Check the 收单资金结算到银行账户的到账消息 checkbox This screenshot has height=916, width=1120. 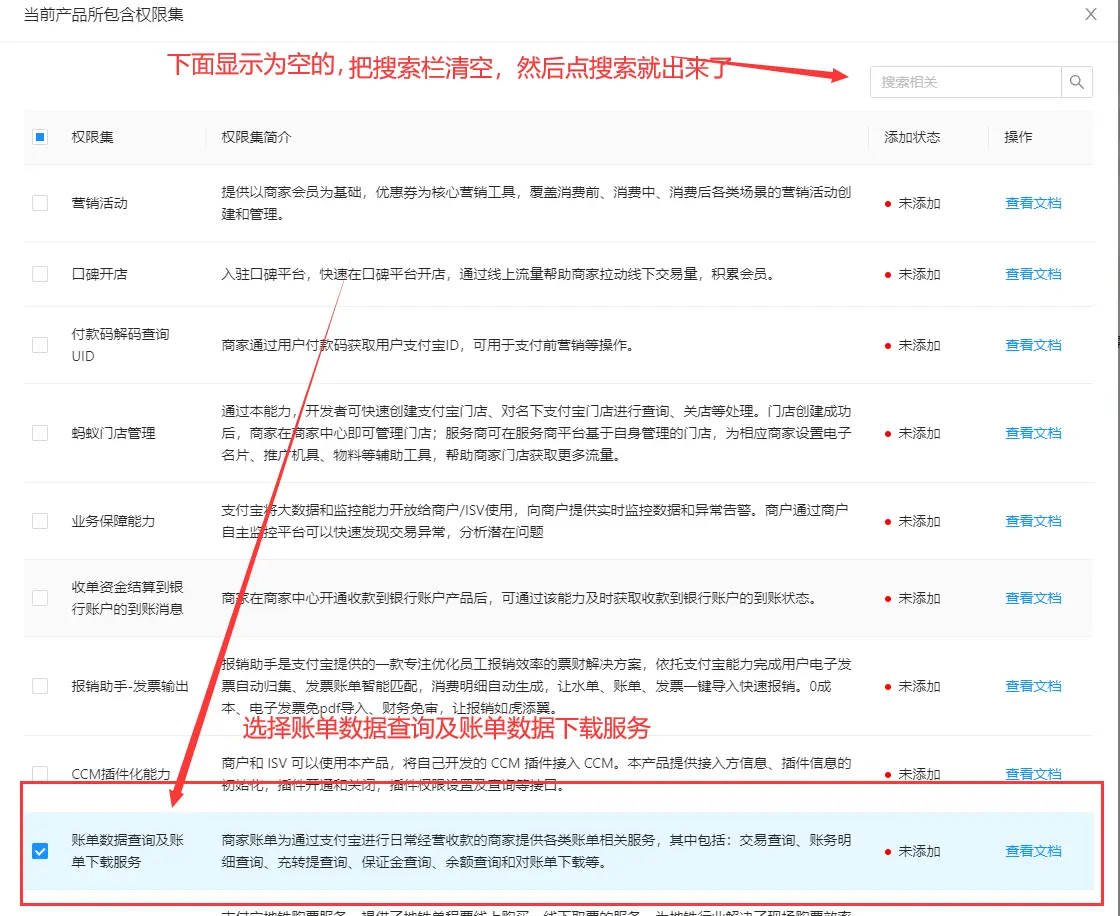click(40, 598)
